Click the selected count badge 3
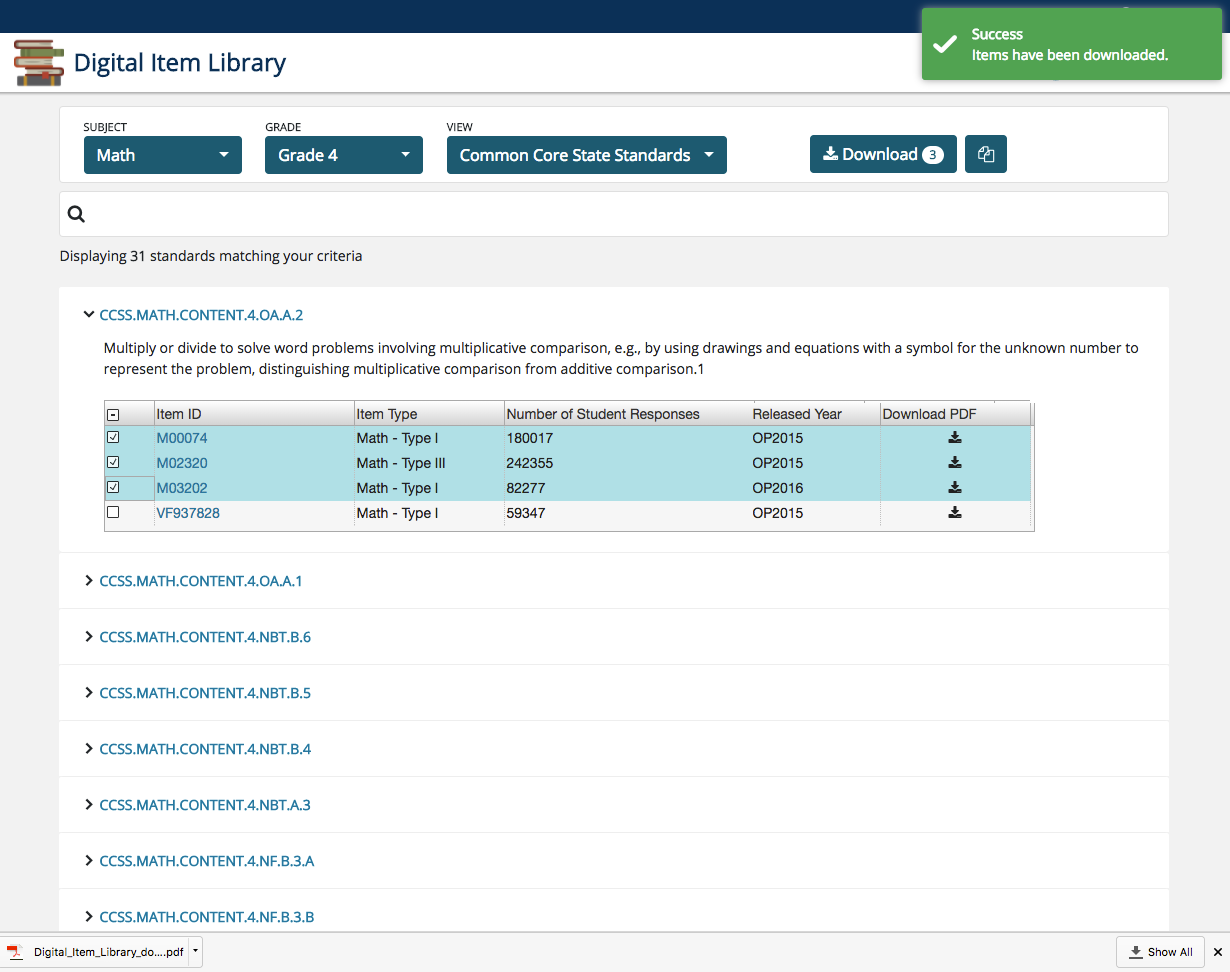 932,155
